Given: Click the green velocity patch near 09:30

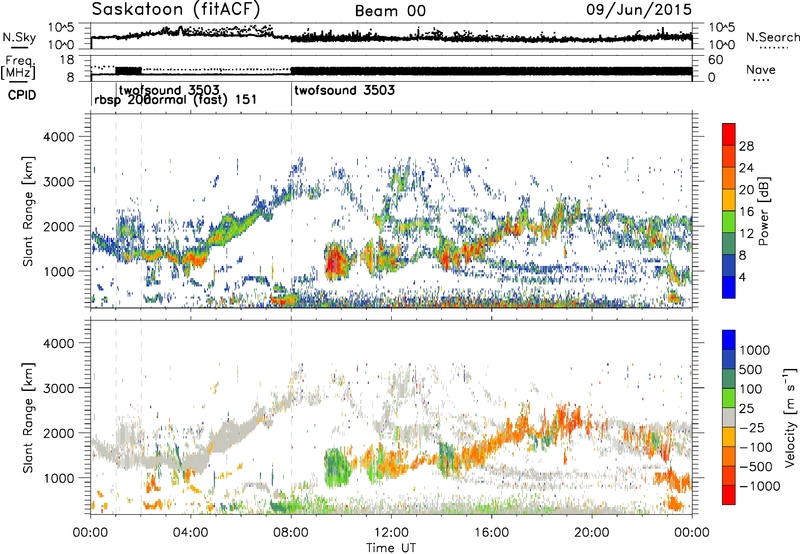Looking at the screenshot, I should coord(338,467).
